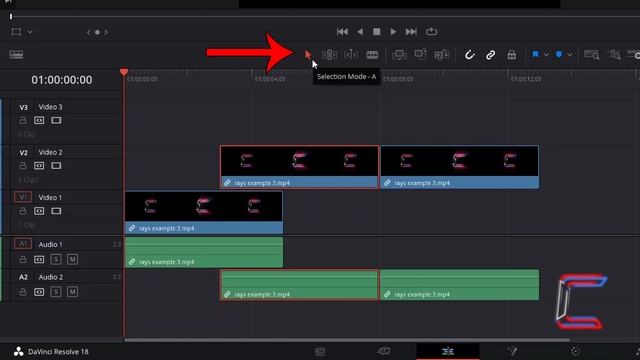Click the A1 destination control
The image size is (640, 360).
(23, 244)
